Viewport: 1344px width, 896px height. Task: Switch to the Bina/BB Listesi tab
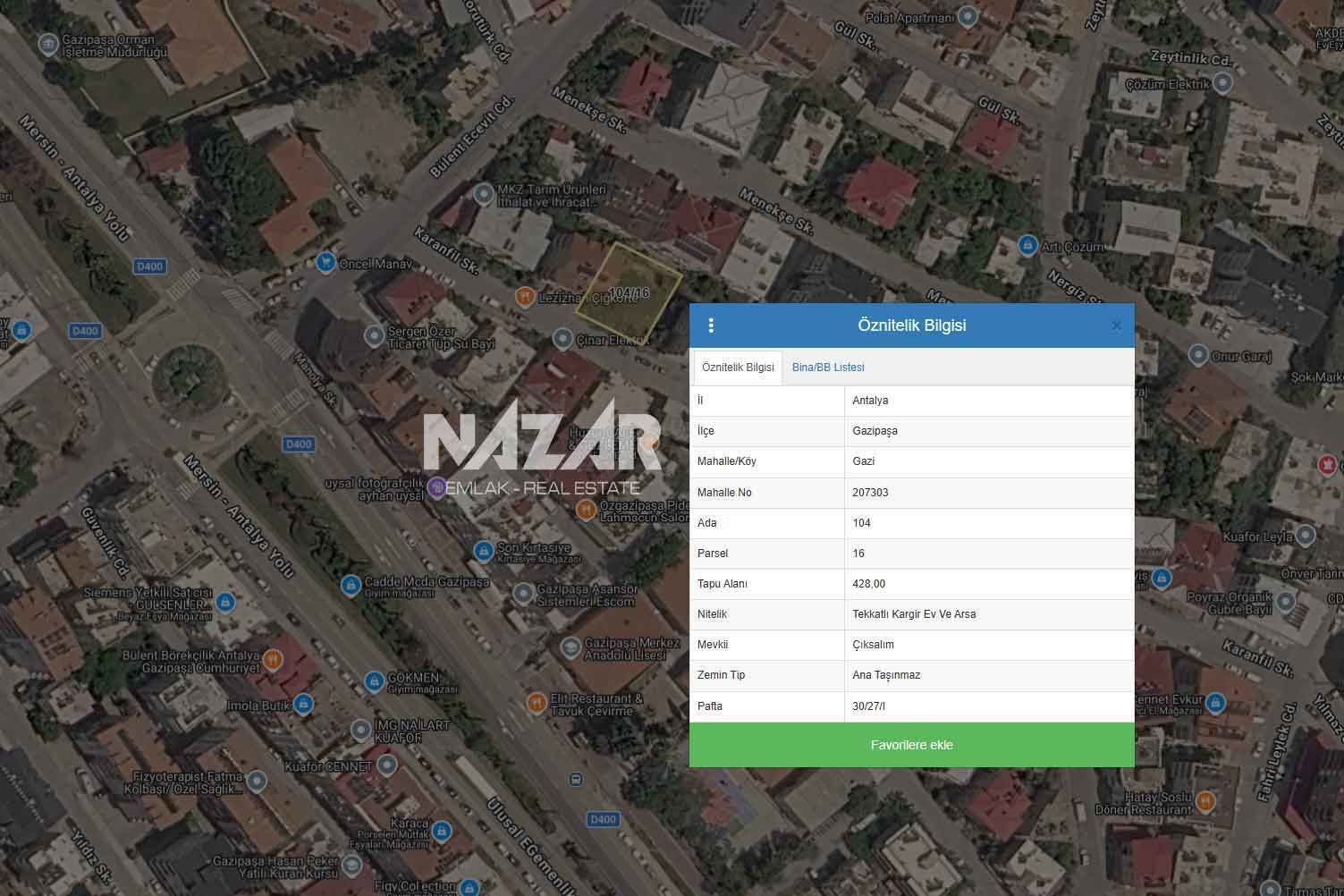coord(828,368)
